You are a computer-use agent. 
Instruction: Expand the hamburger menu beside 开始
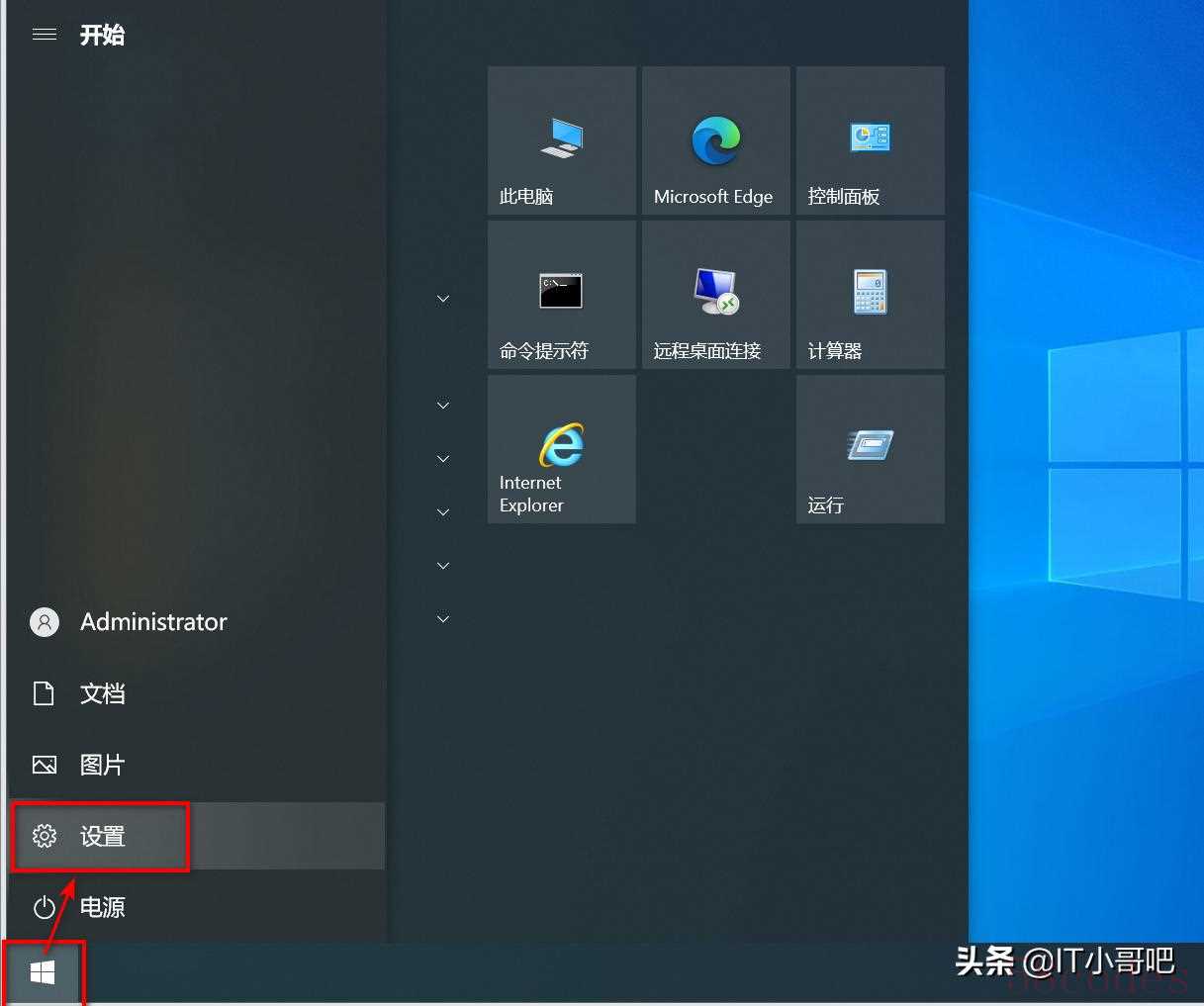(45, 35)
